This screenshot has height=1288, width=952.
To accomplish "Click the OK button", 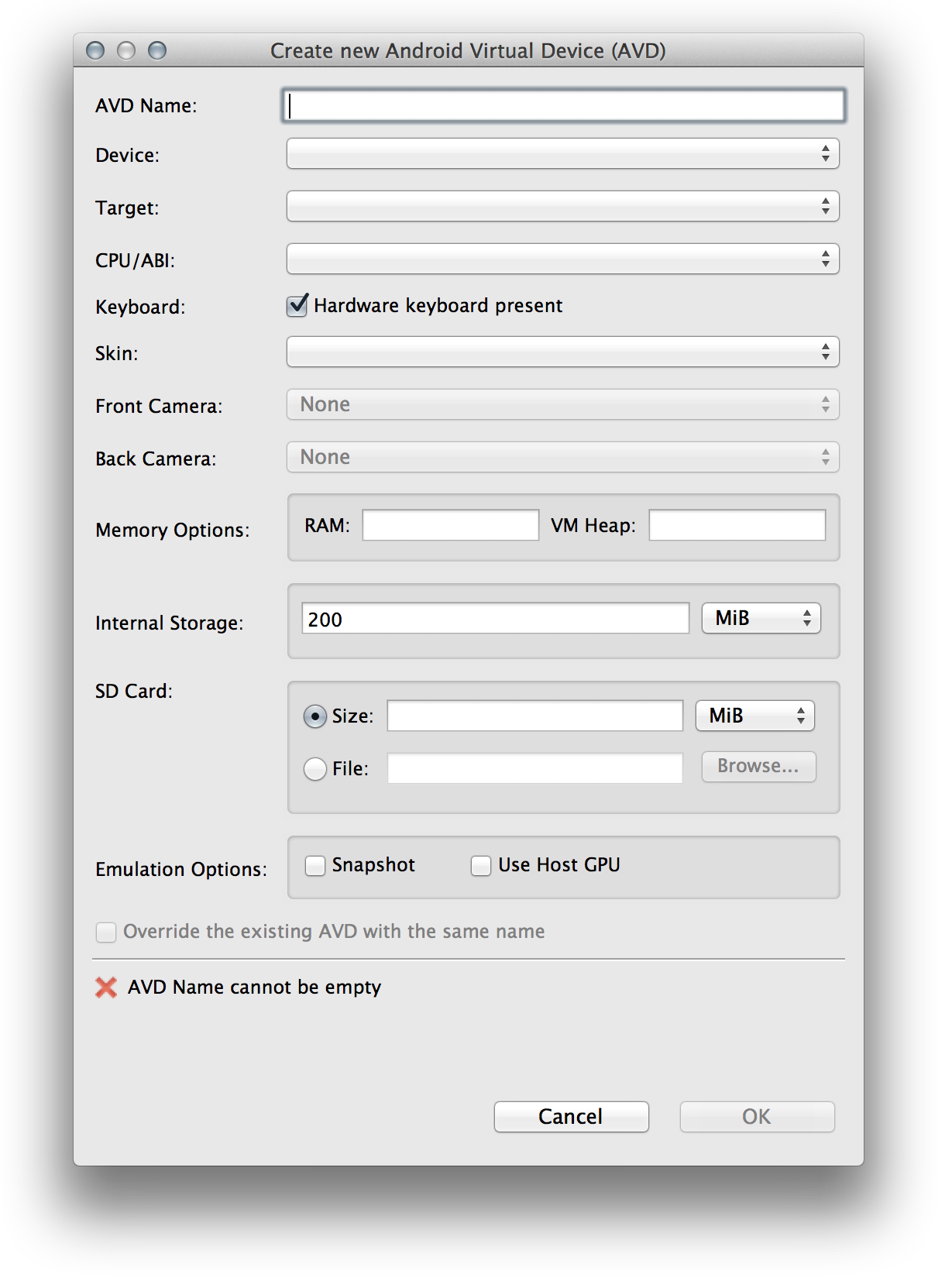I will pyautogui.click(x=758, y=1117).
